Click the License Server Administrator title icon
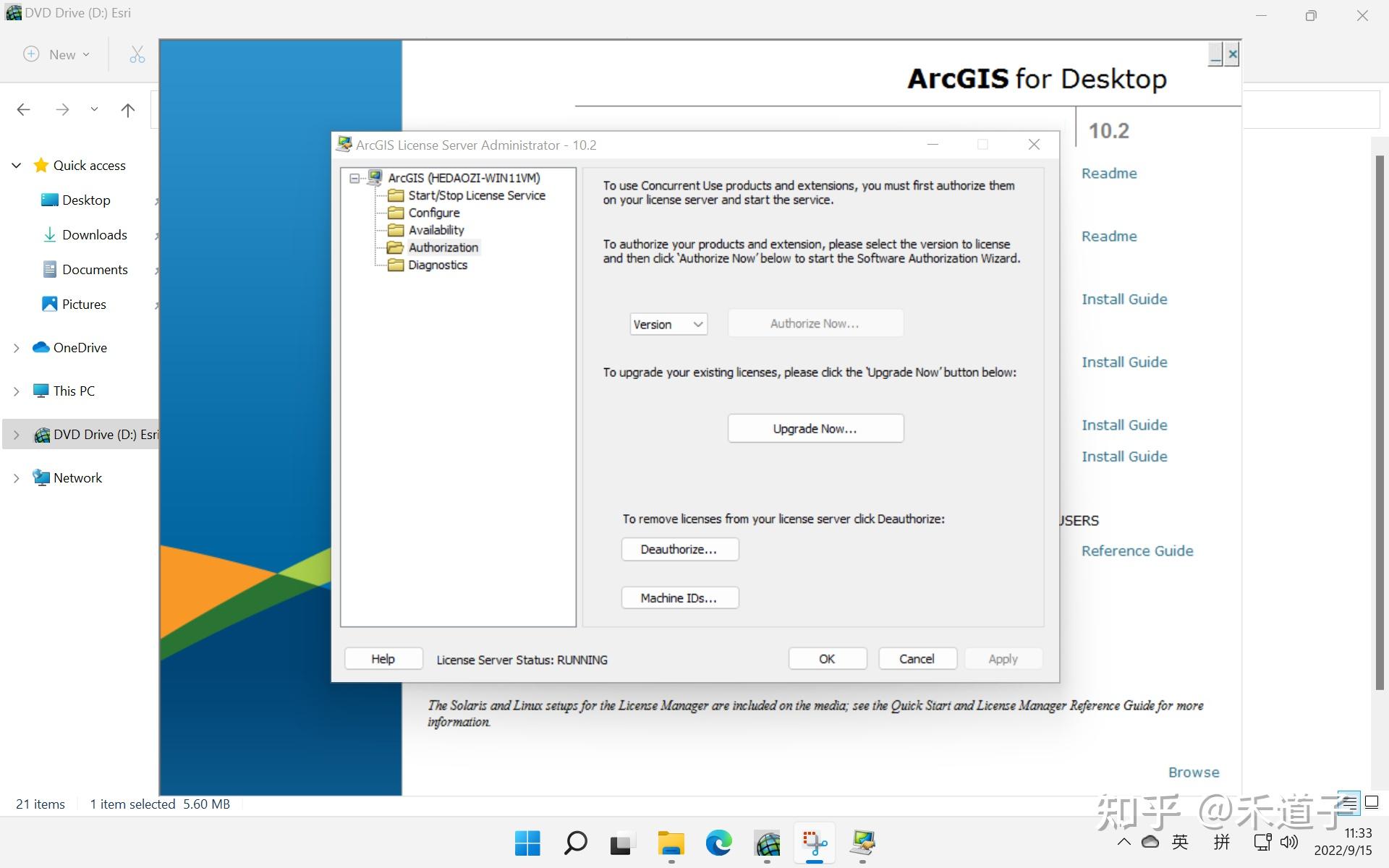 click(344, 145)
